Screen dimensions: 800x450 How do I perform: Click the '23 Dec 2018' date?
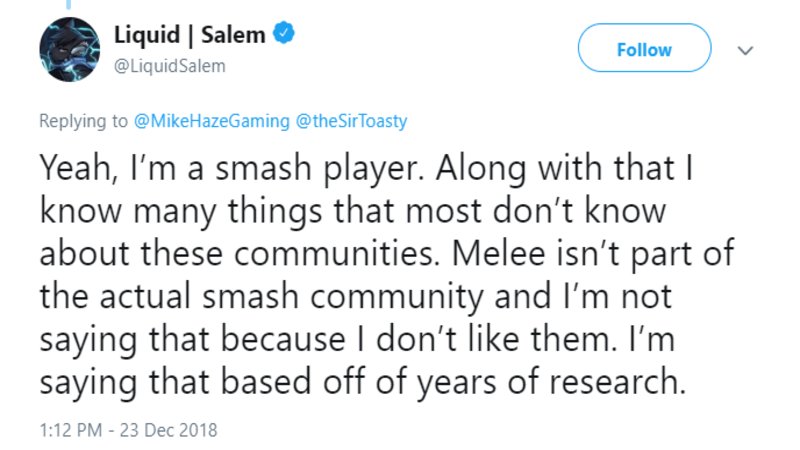coord(168,430)
